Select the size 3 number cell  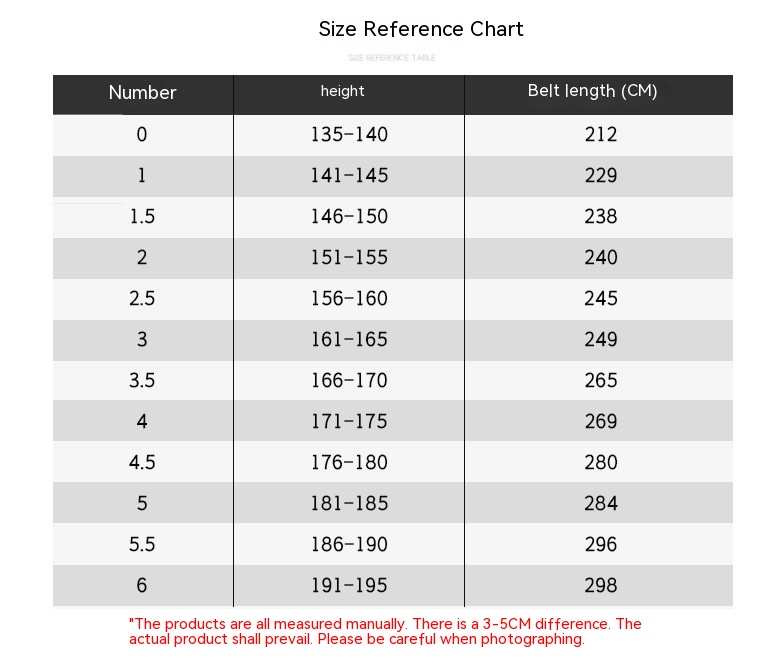(142, 339)
